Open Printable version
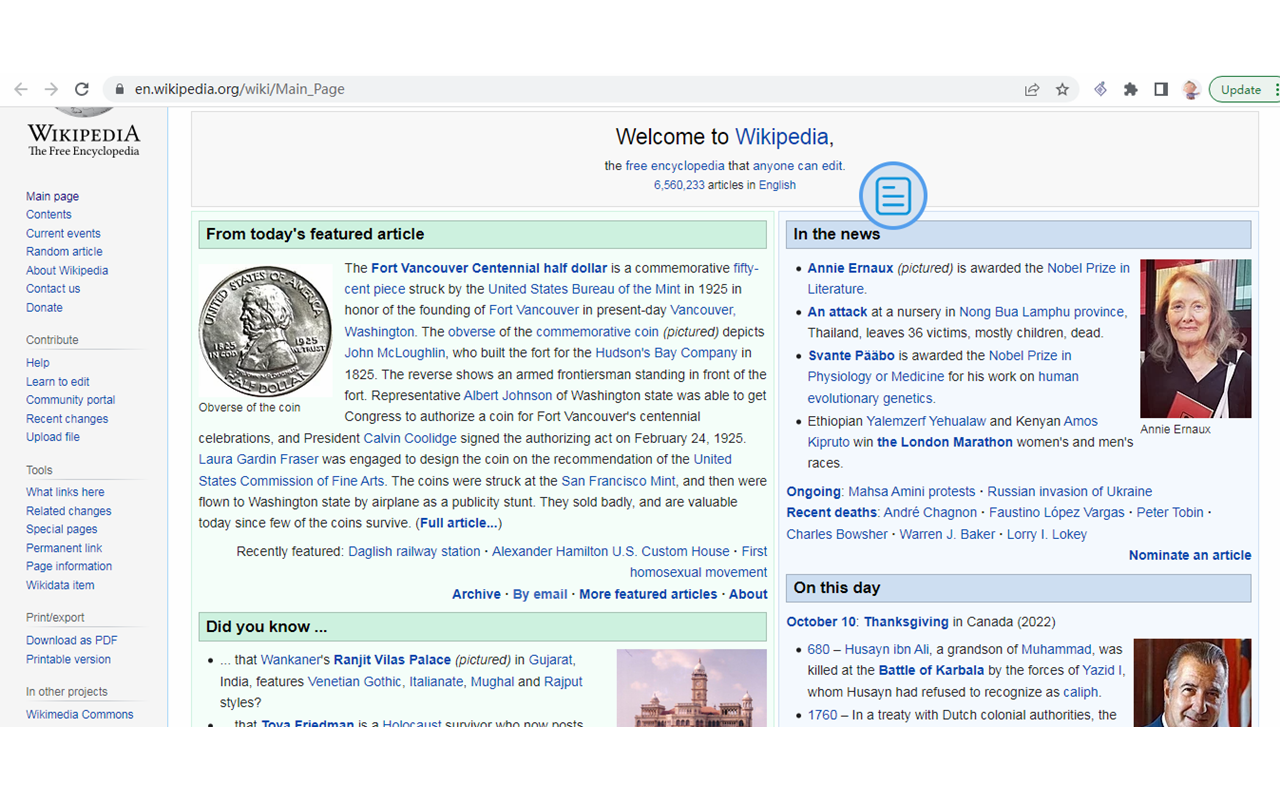Image resolution: width=1280 pixels, height=800 pixels. [68, 659]
